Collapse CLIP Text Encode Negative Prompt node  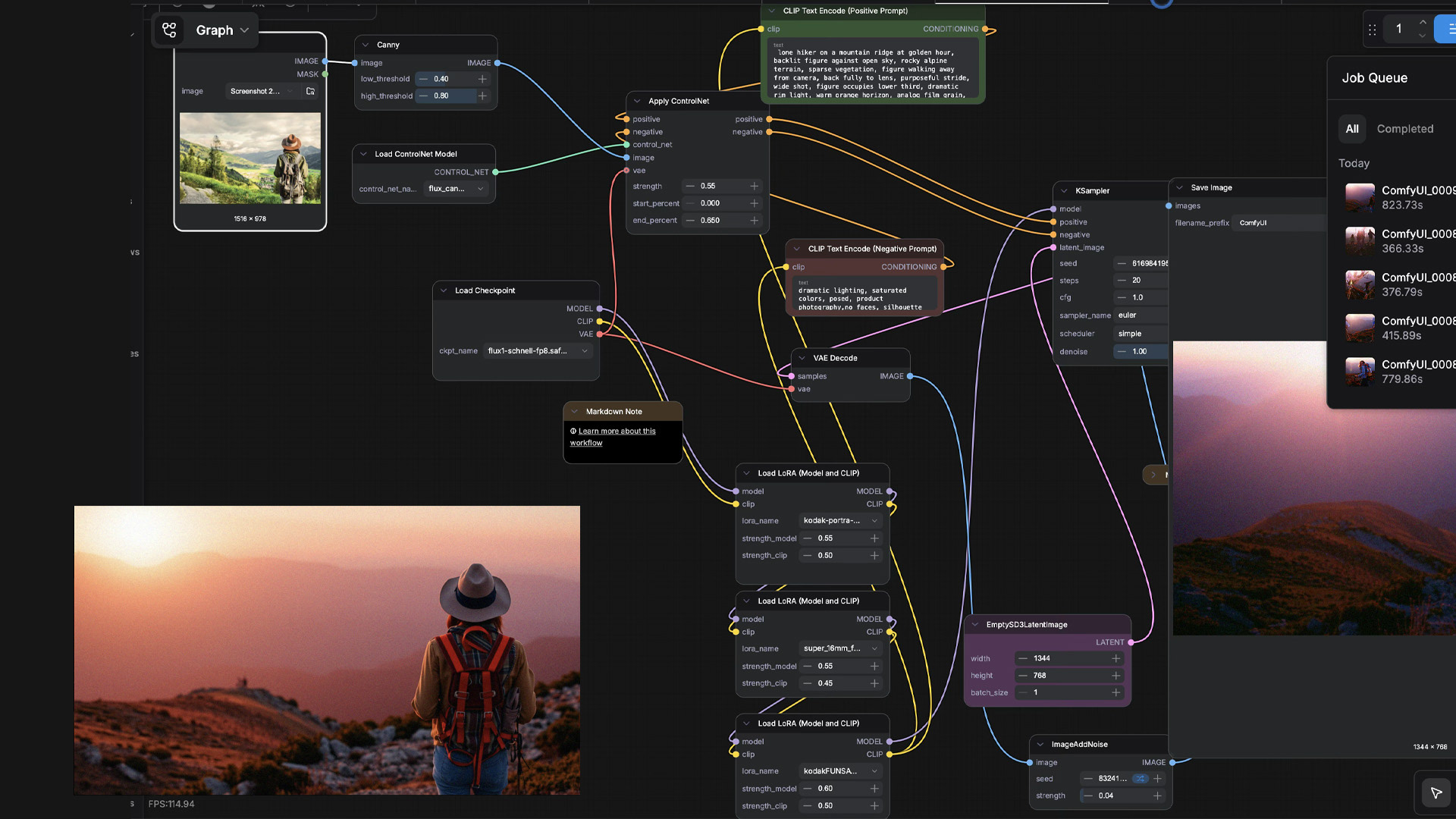[796, 249]
